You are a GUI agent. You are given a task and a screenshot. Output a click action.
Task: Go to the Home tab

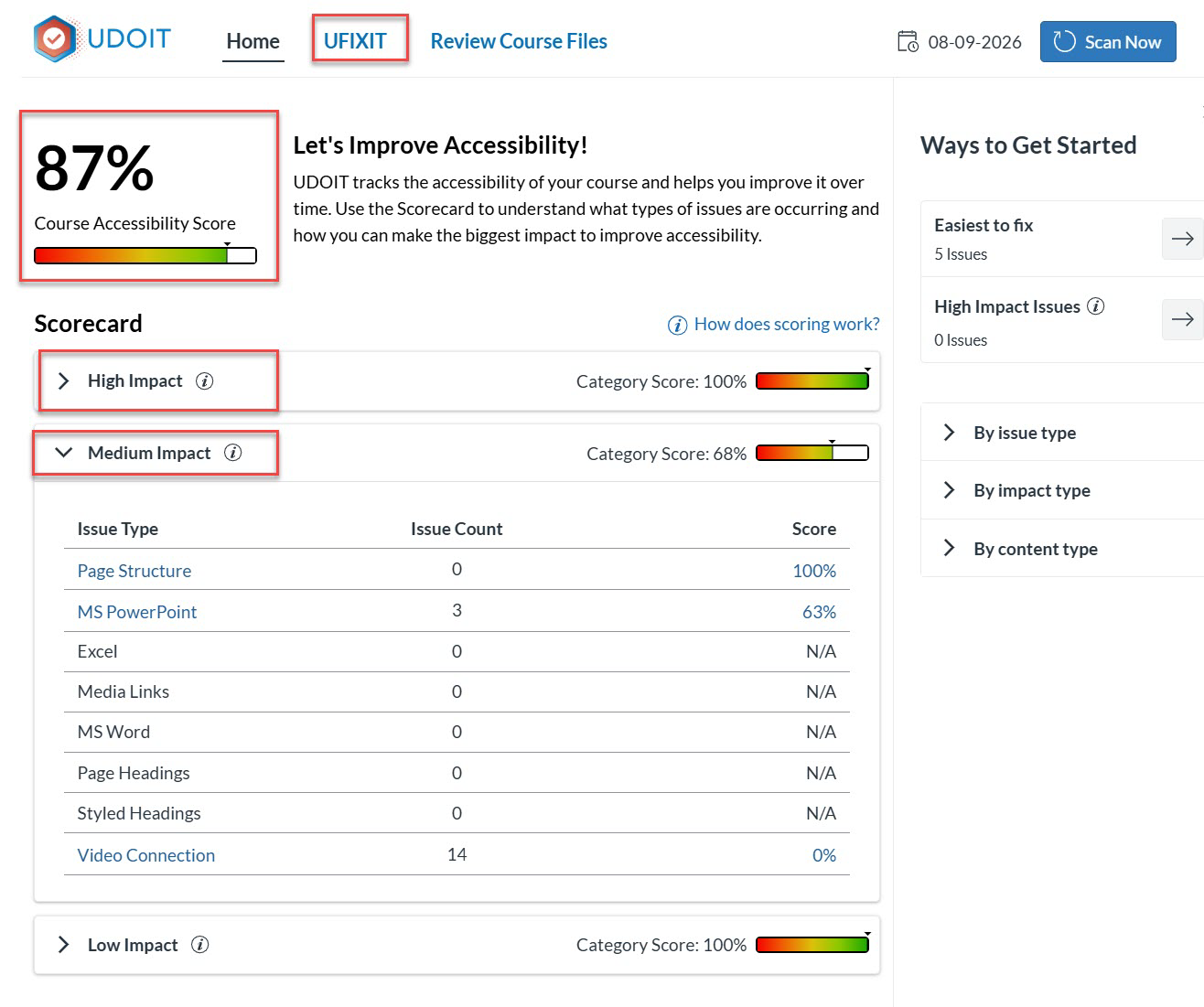[253, 41]
